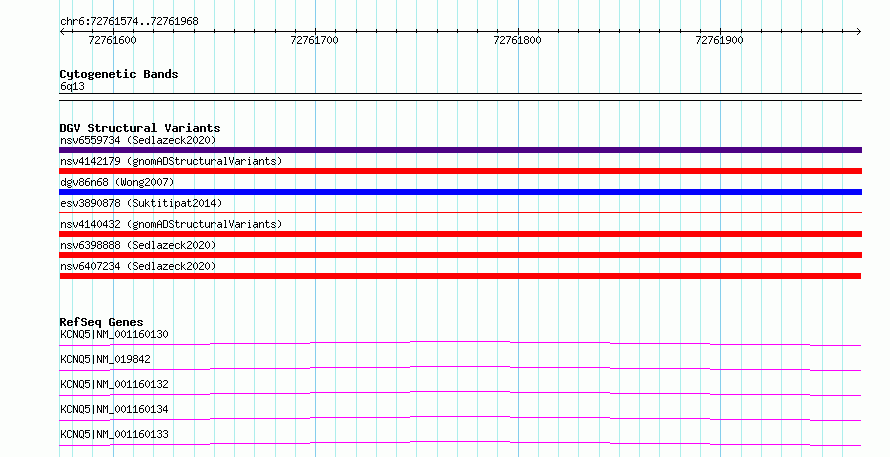Click the chr6:72761574..72761968 region label

pyautogui.click(x=129, y=21)
